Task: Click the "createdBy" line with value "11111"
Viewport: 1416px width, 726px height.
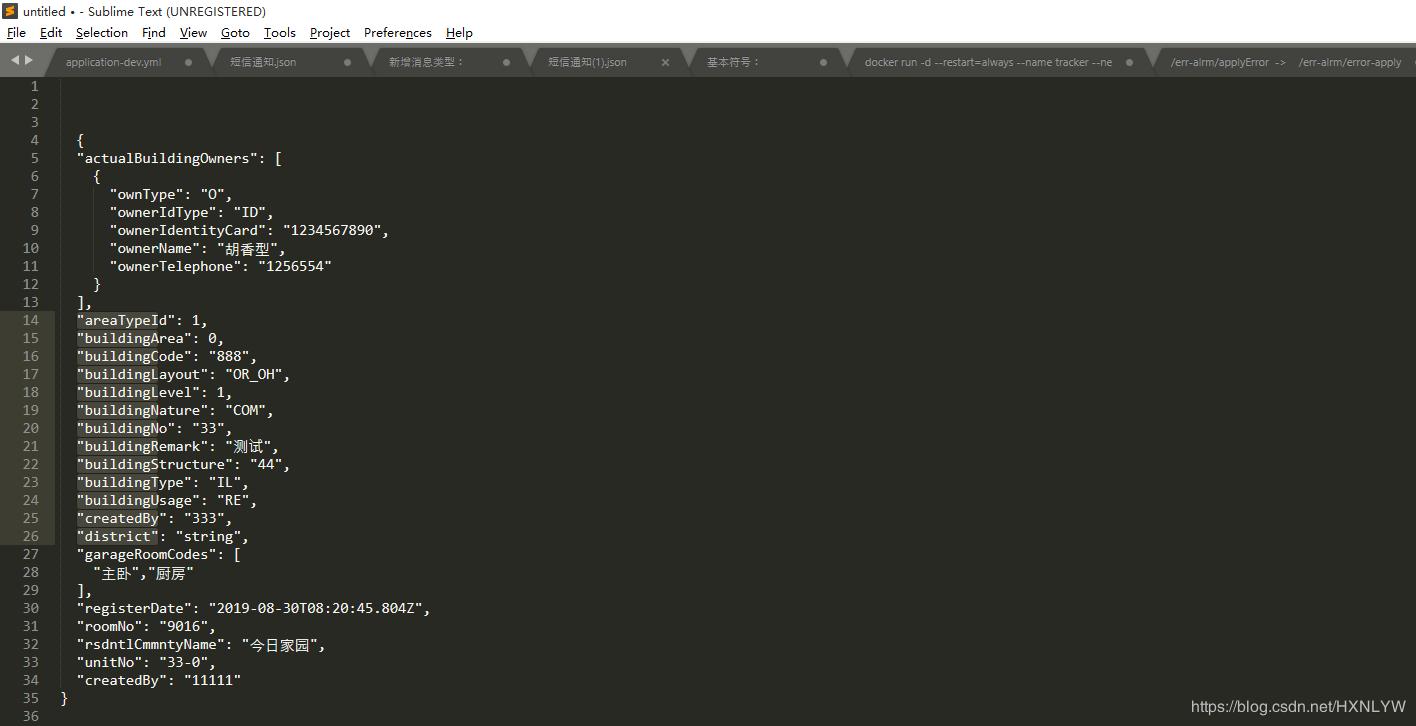Action: (x=159, y=680)
